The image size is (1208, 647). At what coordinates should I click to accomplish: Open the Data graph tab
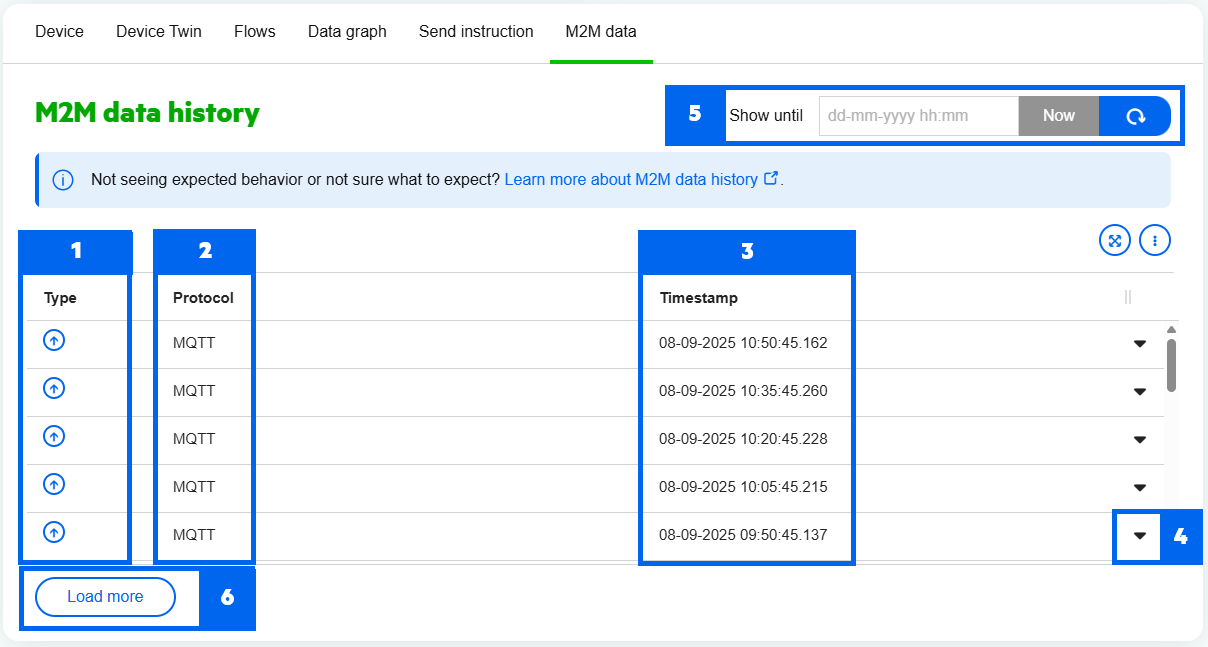[347, 31]
